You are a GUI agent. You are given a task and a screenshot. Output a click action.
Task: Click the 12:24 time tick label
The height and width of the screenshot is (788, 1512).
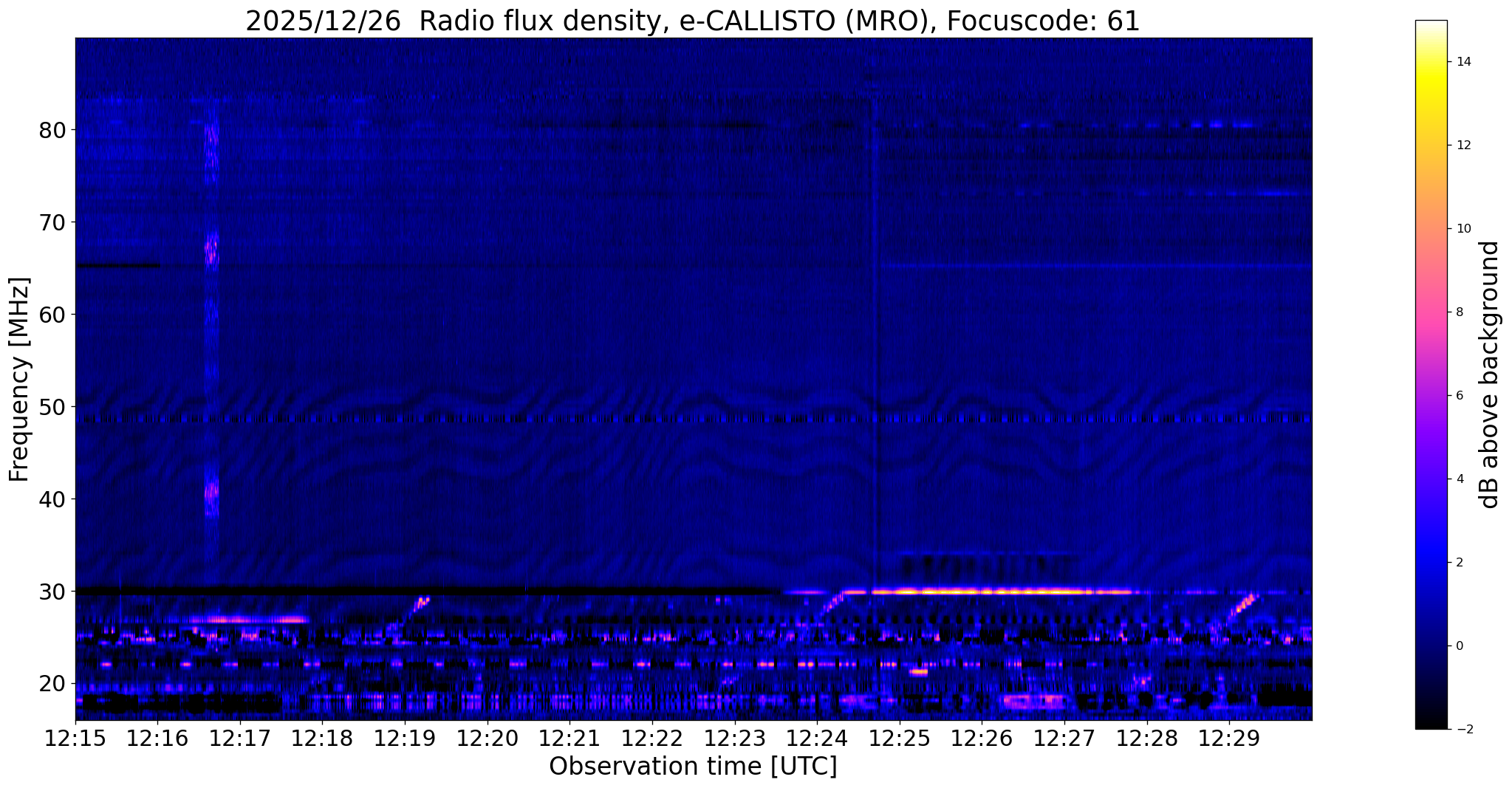pyautogui.click(x=817, y=738)
